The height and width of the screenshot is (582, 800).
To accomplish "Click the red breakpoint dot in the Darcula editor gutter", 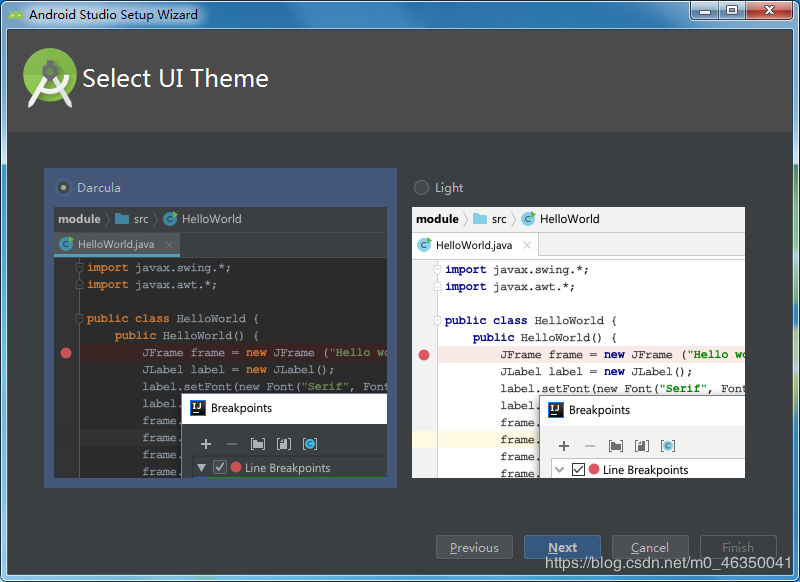I will point(66,353).
